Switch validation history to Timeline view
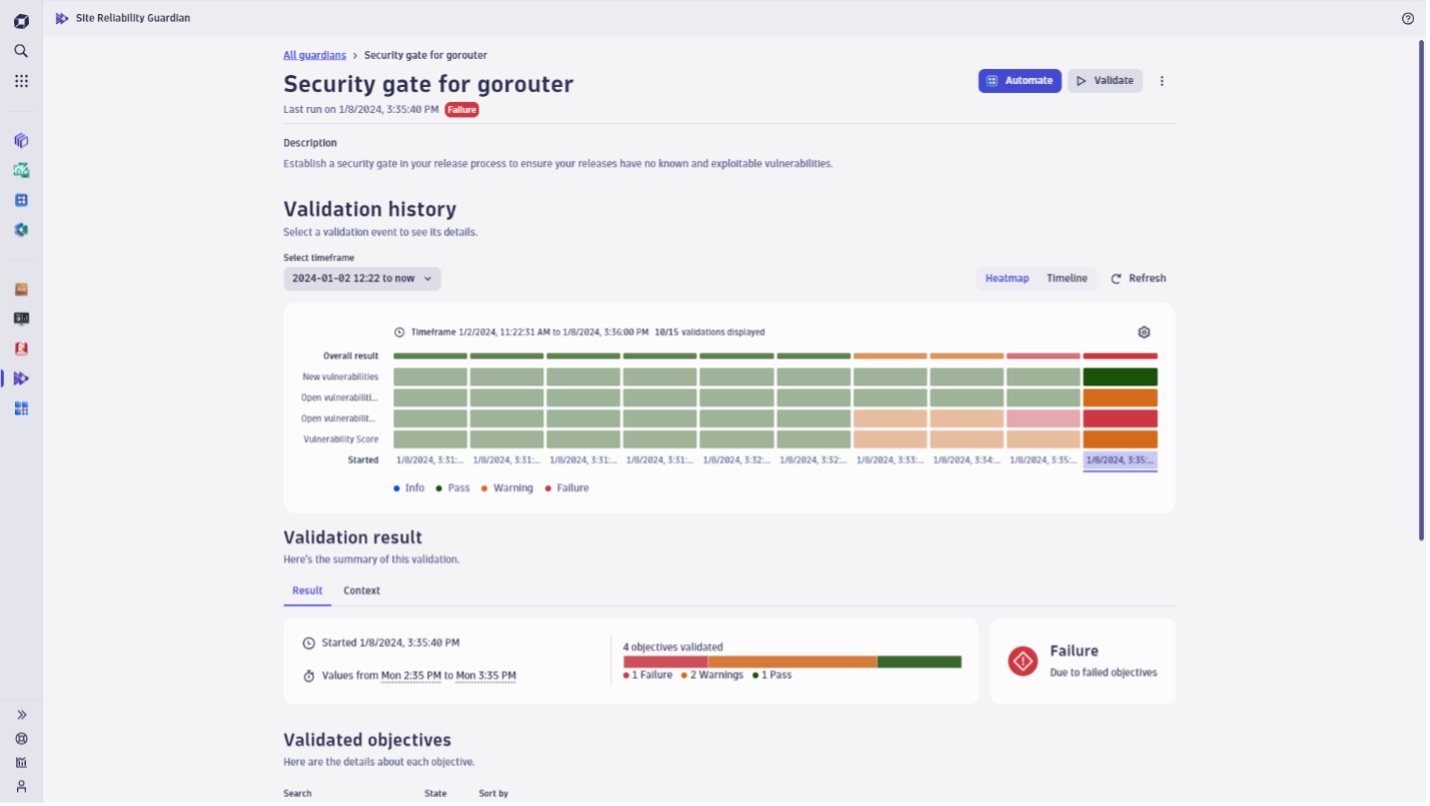This screenshot has width=1430, height=806. tap(1066, 278)
